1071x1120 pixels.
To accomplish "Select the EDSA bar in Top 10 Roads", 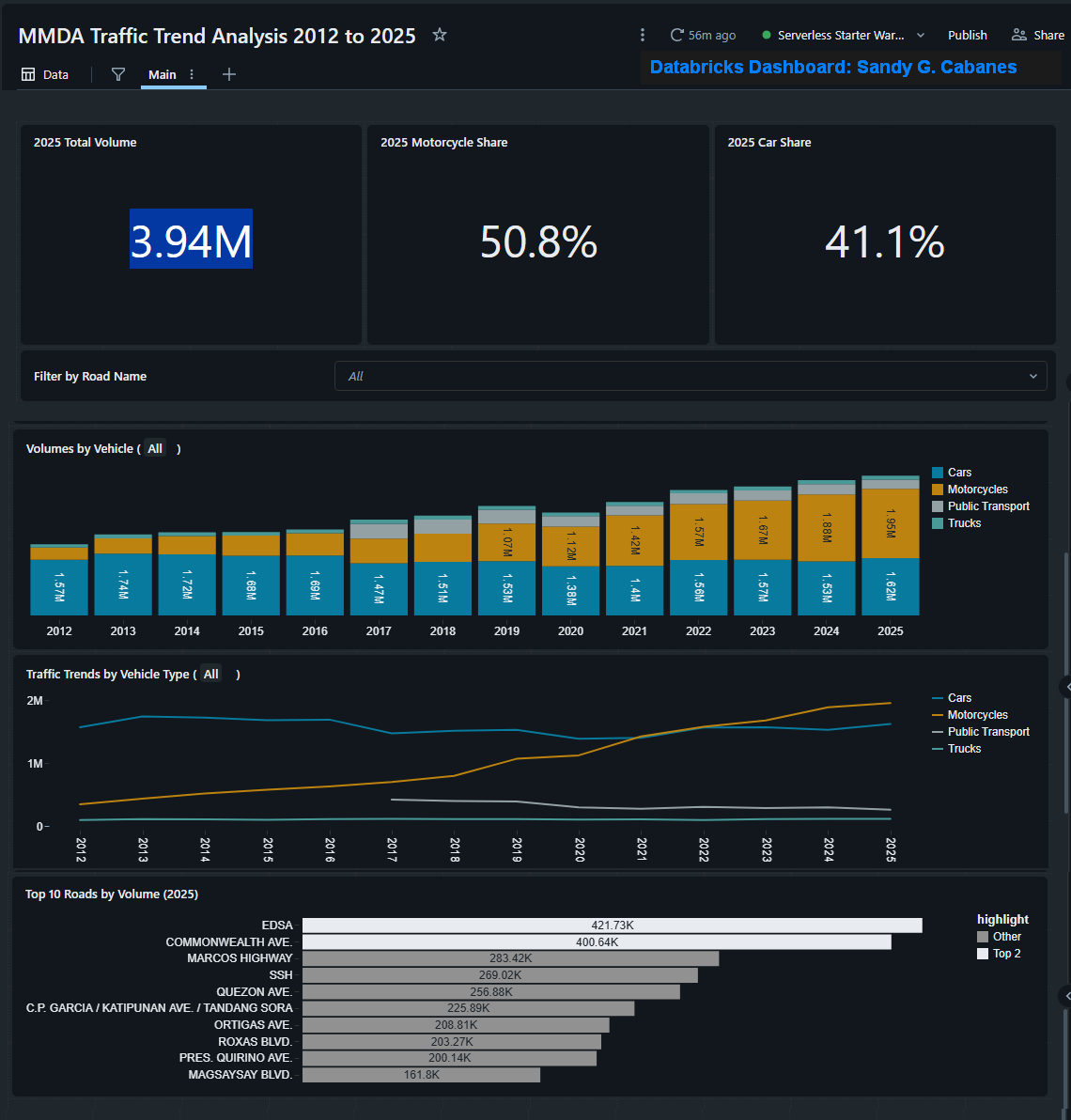I will click(613, 925).
